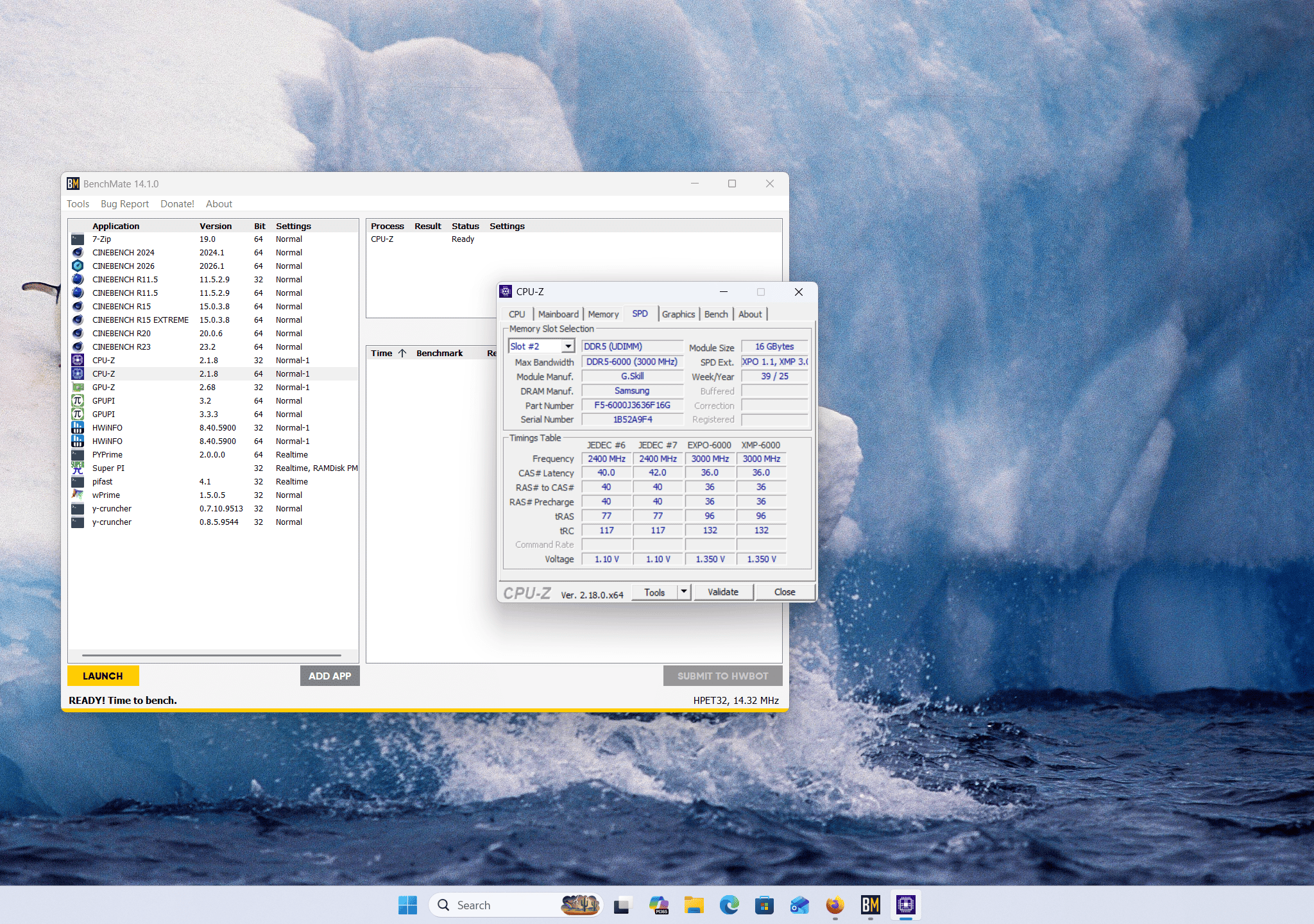Click the application list horizontal scrollbar
This screenshot has height=924, width=1314.
pos(212,655)
